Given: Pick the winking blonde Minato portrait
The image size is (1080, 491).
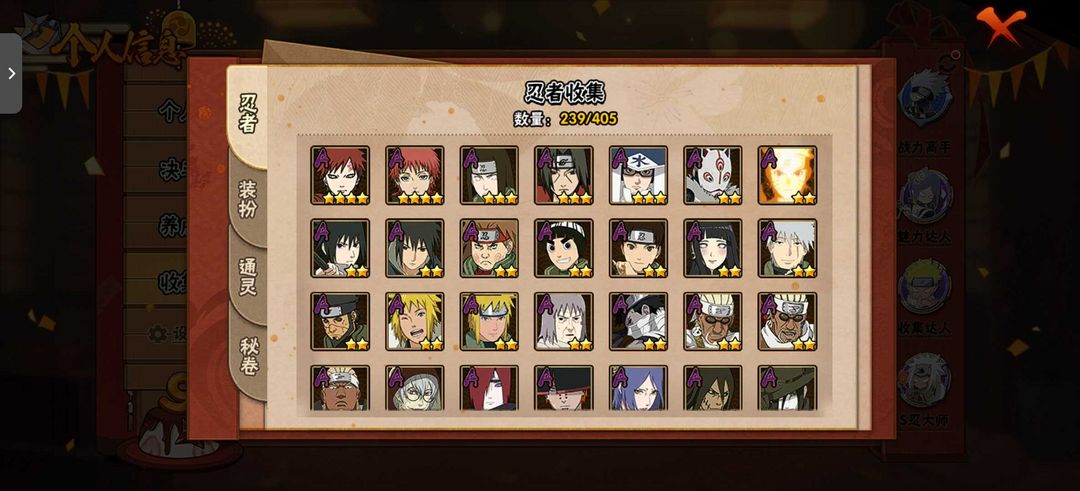Looking at the screenshot, I should (x=415, y=322).
